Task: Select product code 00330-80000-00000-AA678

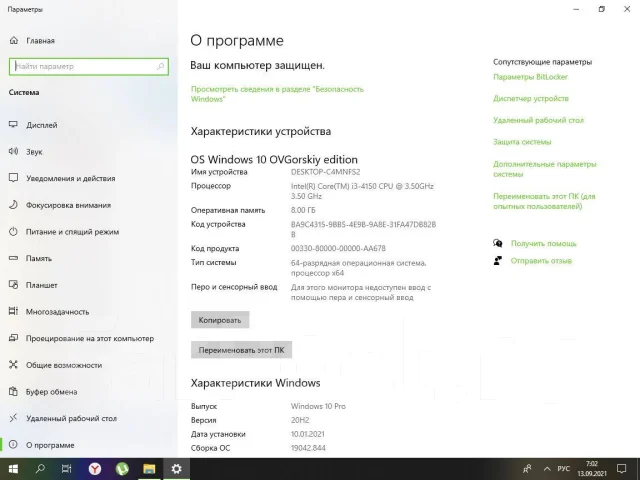Action: pyautogui.click(x=338, y=248)
